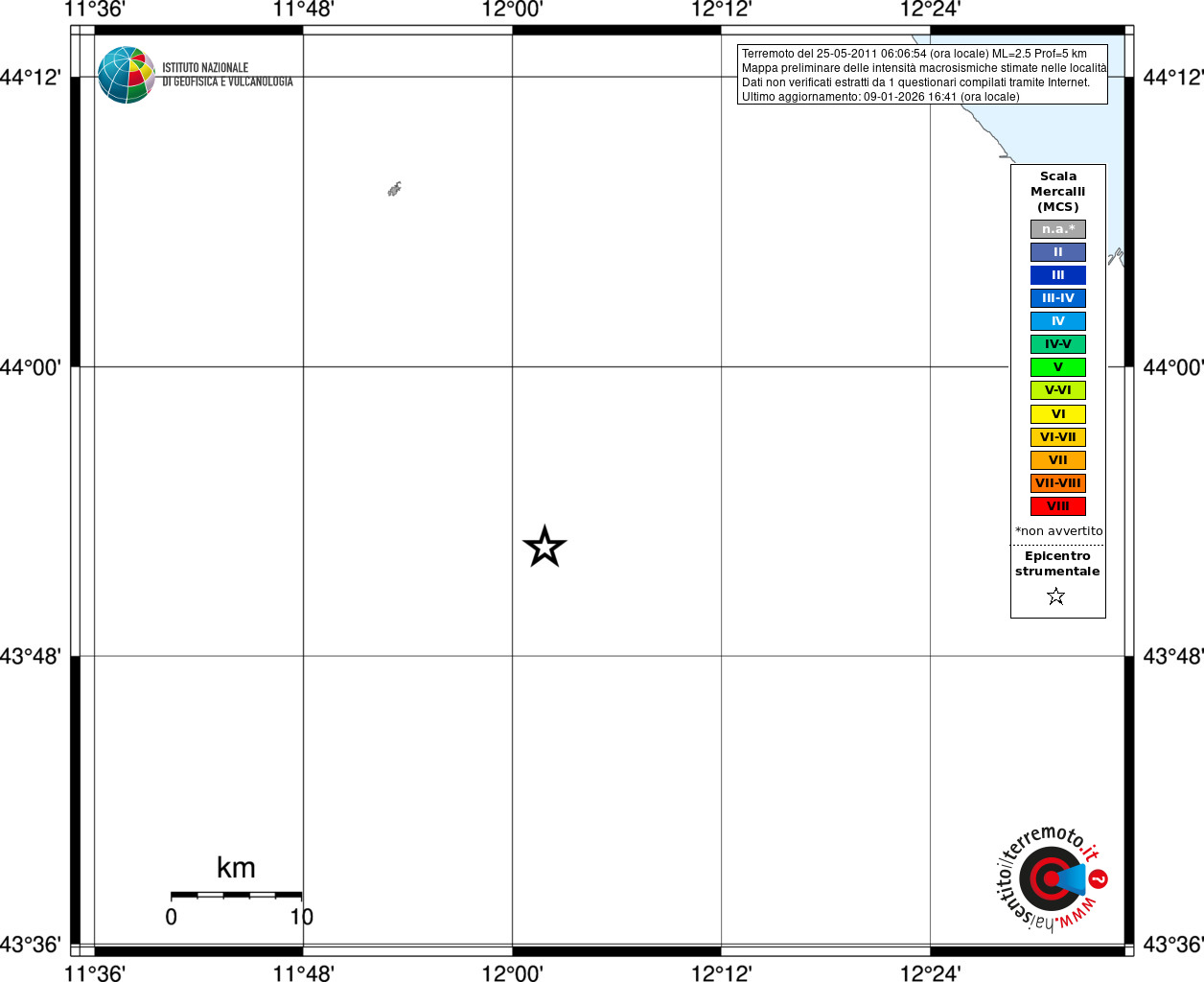Click the '*non avvertito' footnote

point(1059,531)
